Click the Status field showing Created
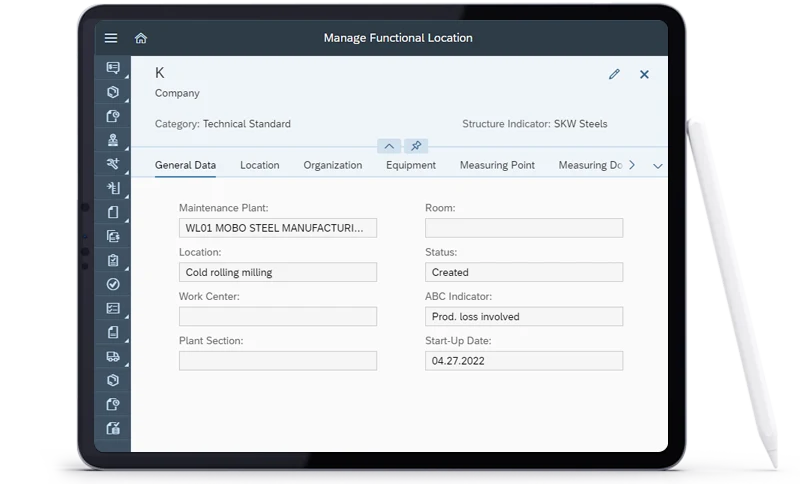Screen dimensions: 800x484 click(524, 272)
